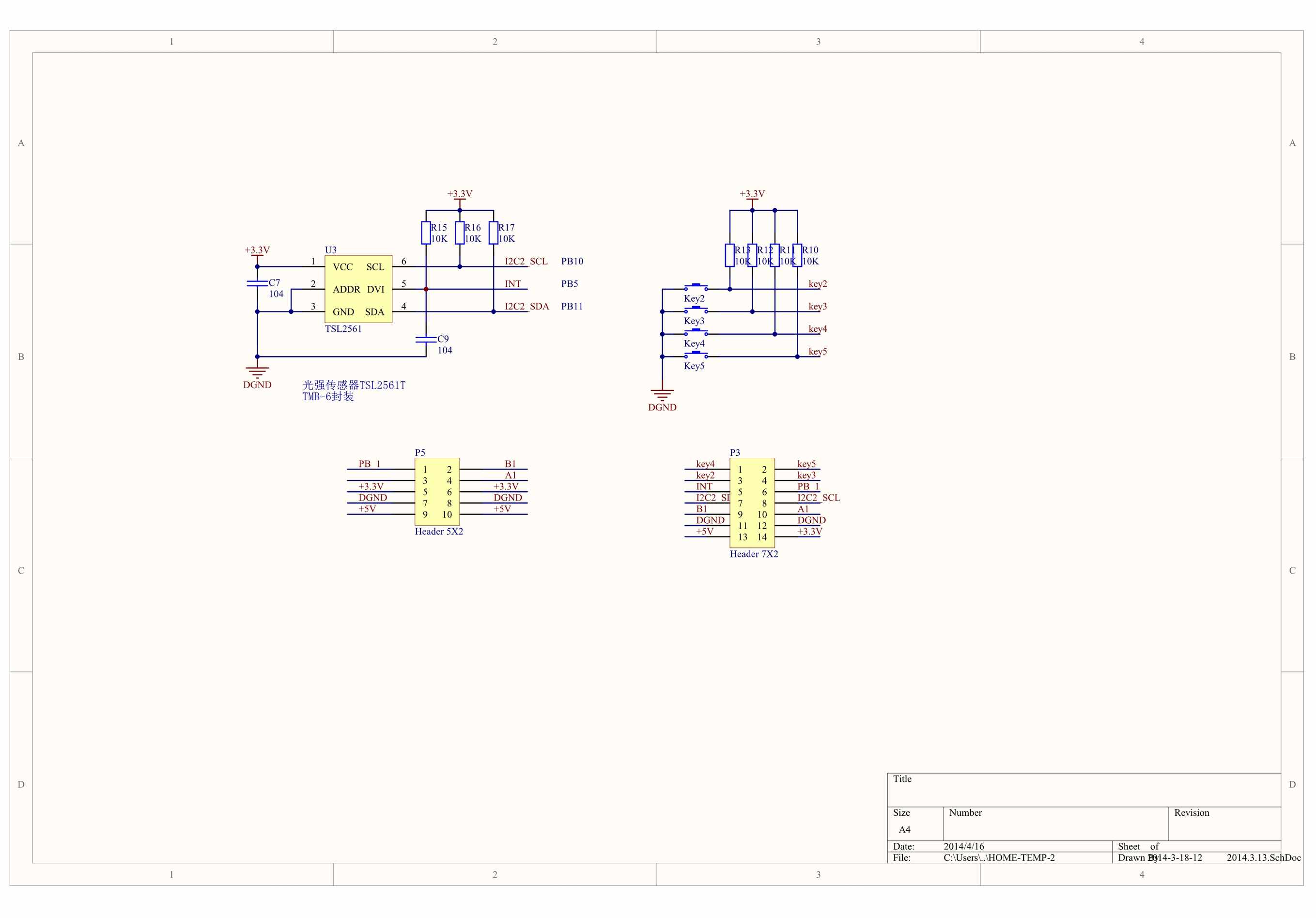Image resolution: width=1316 pixels, height=918 pixels.
Task: Click INT net label on P3 header
Action: click(704, 486)
